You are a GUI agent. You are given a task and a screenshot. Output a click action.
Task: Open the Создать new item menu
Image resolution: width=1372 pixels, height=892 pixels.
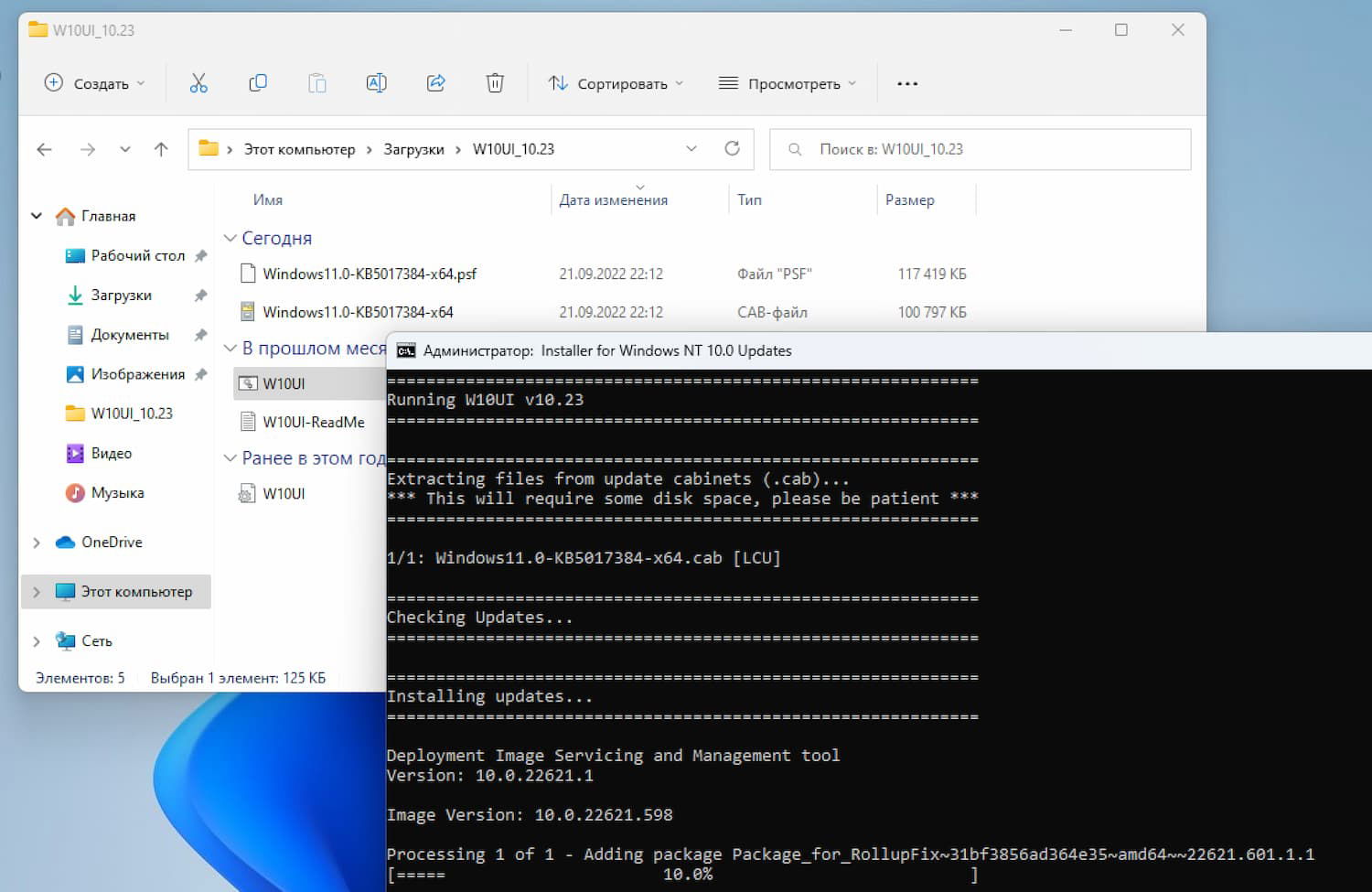pyautogui.click(x=94, y=83)
